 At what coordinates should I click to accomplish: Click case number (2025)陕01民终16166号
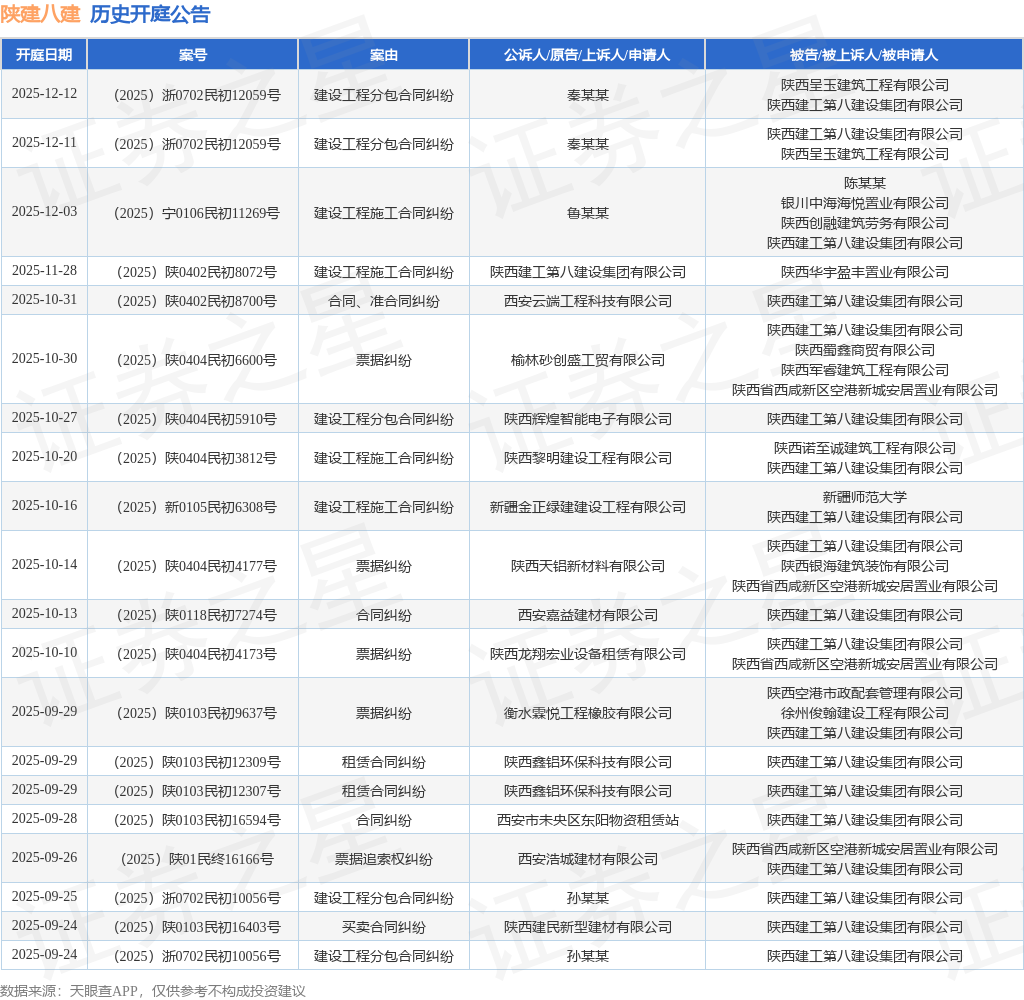click(x=197, y=859)
